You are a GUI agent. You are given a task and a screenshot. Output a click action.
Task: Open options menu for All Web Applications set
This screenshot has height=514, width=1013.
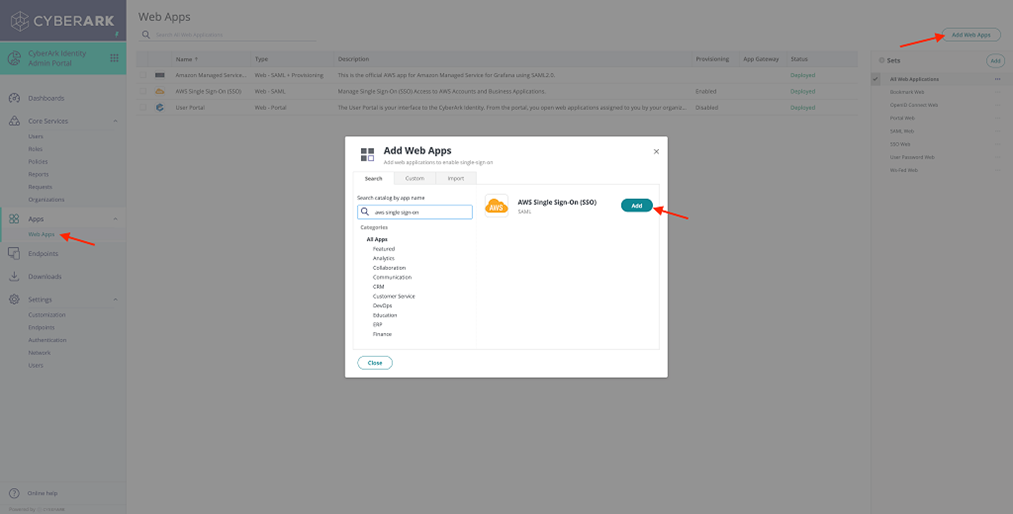click(x=997, y=79)
